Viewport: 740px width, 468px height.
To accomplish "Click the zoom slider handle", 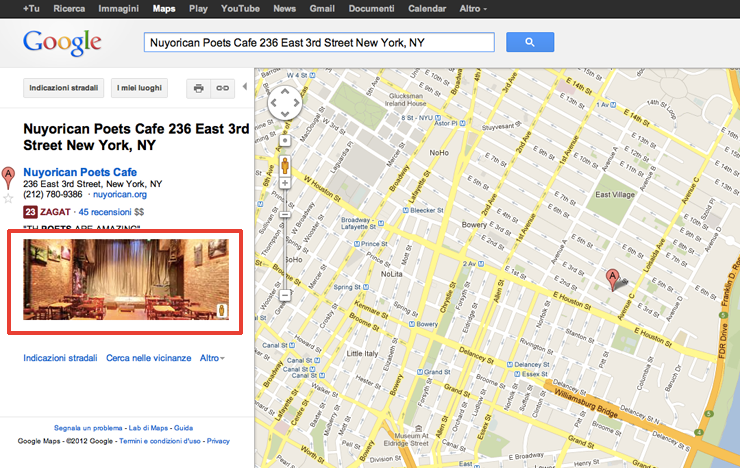I will (285, 215).
